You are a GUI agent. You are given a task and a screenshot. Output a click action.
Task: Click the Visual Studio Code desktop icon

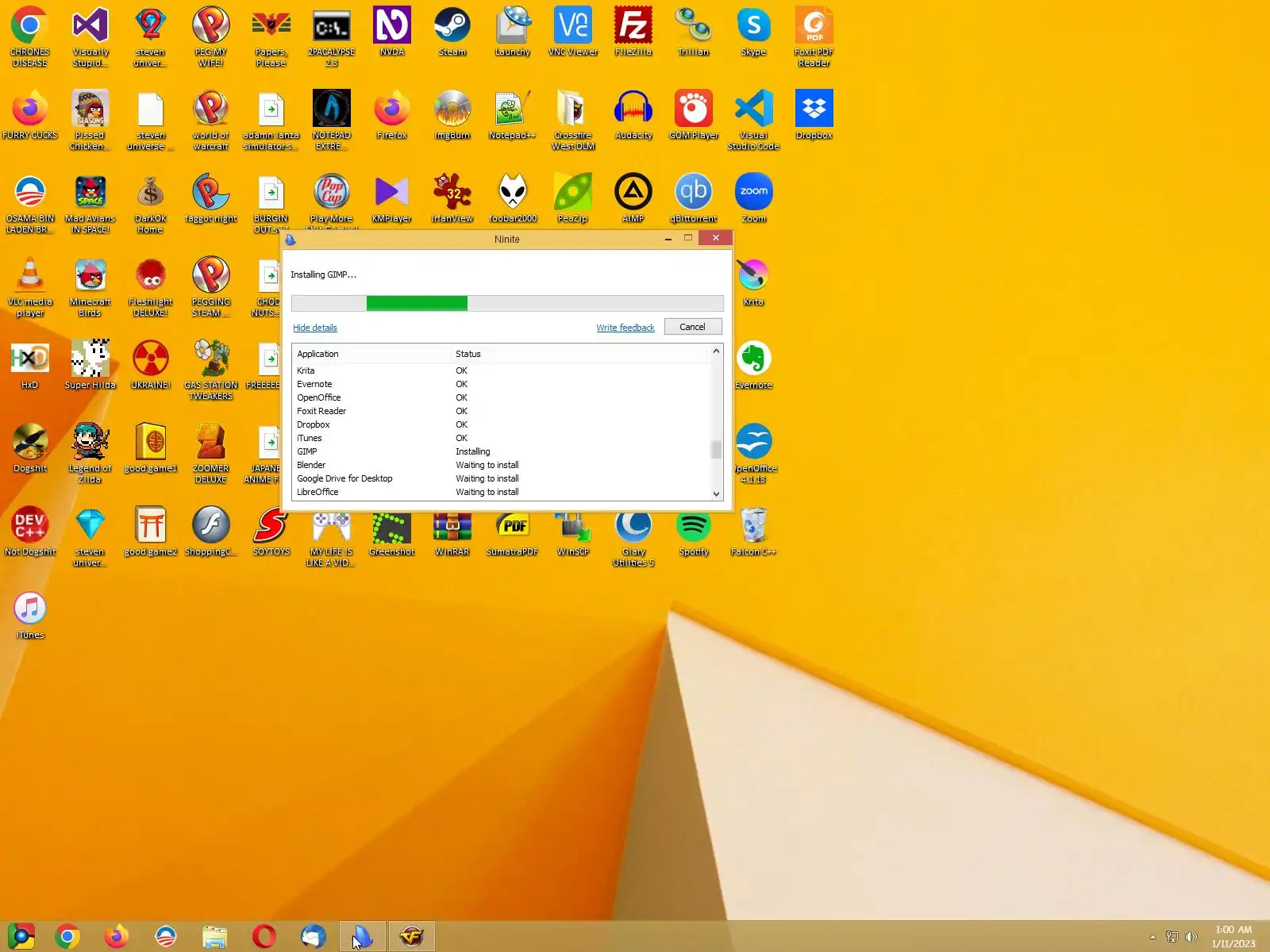[x=754, y=120]
